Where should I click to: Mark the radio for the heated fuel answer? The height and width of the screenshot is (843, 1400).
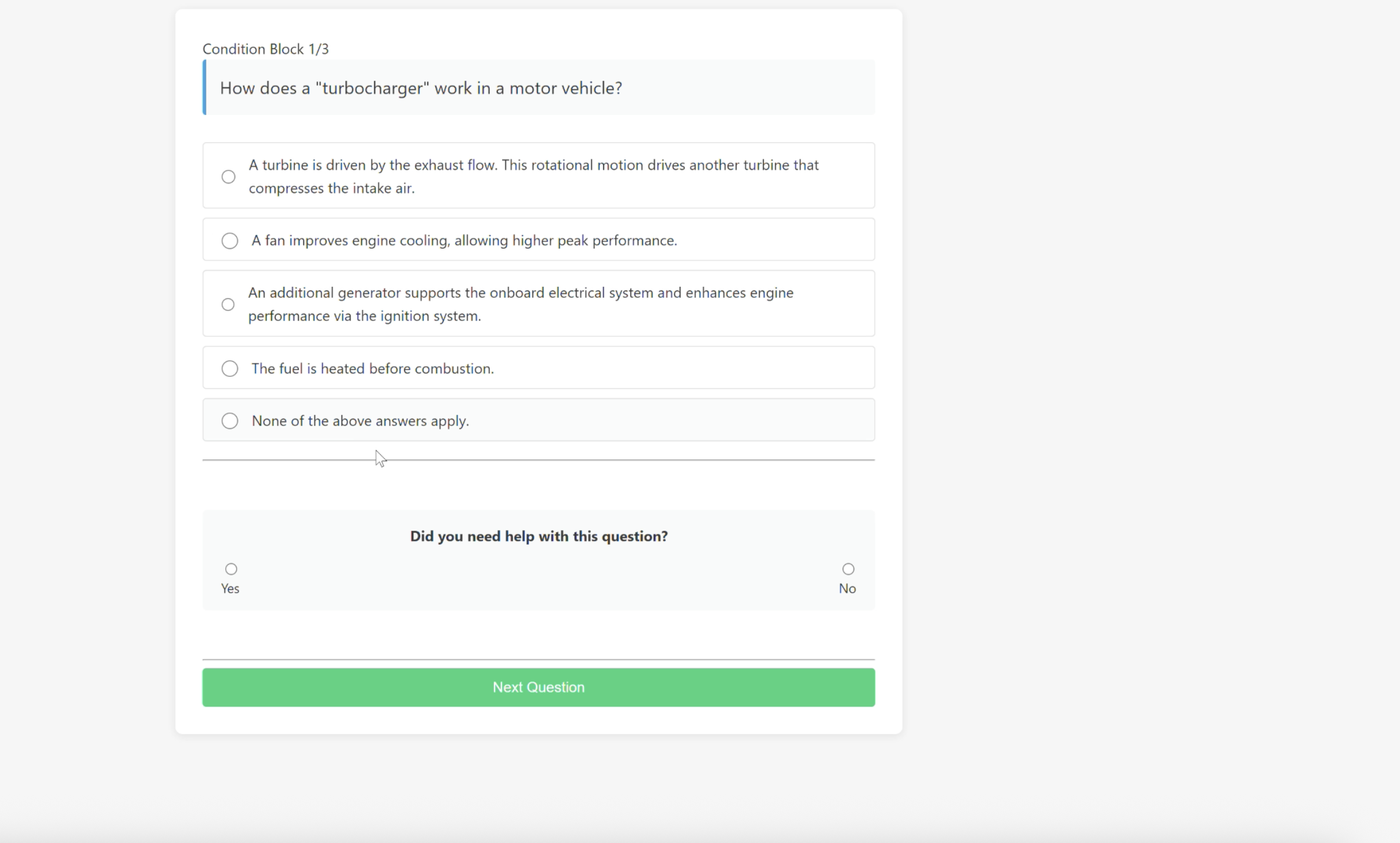point(230,369)
